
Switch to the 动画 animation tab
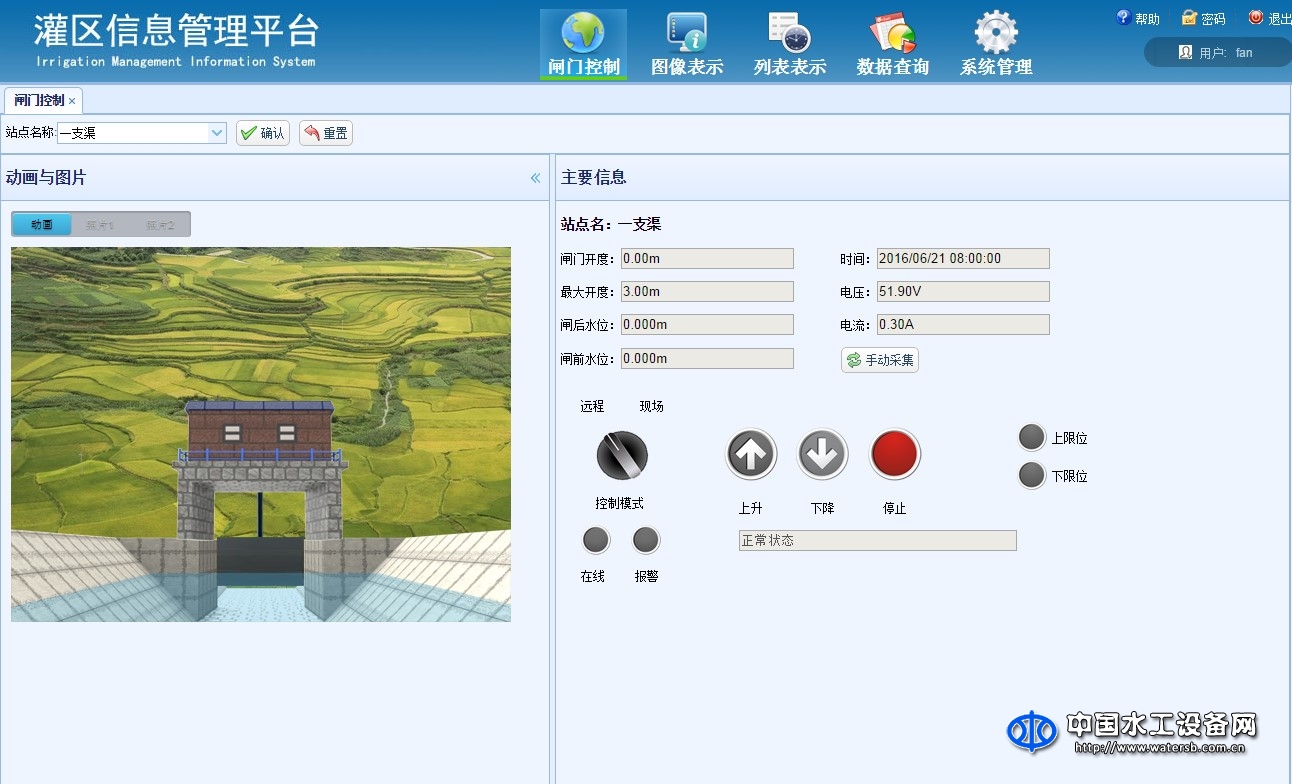(x=40, y=224)
